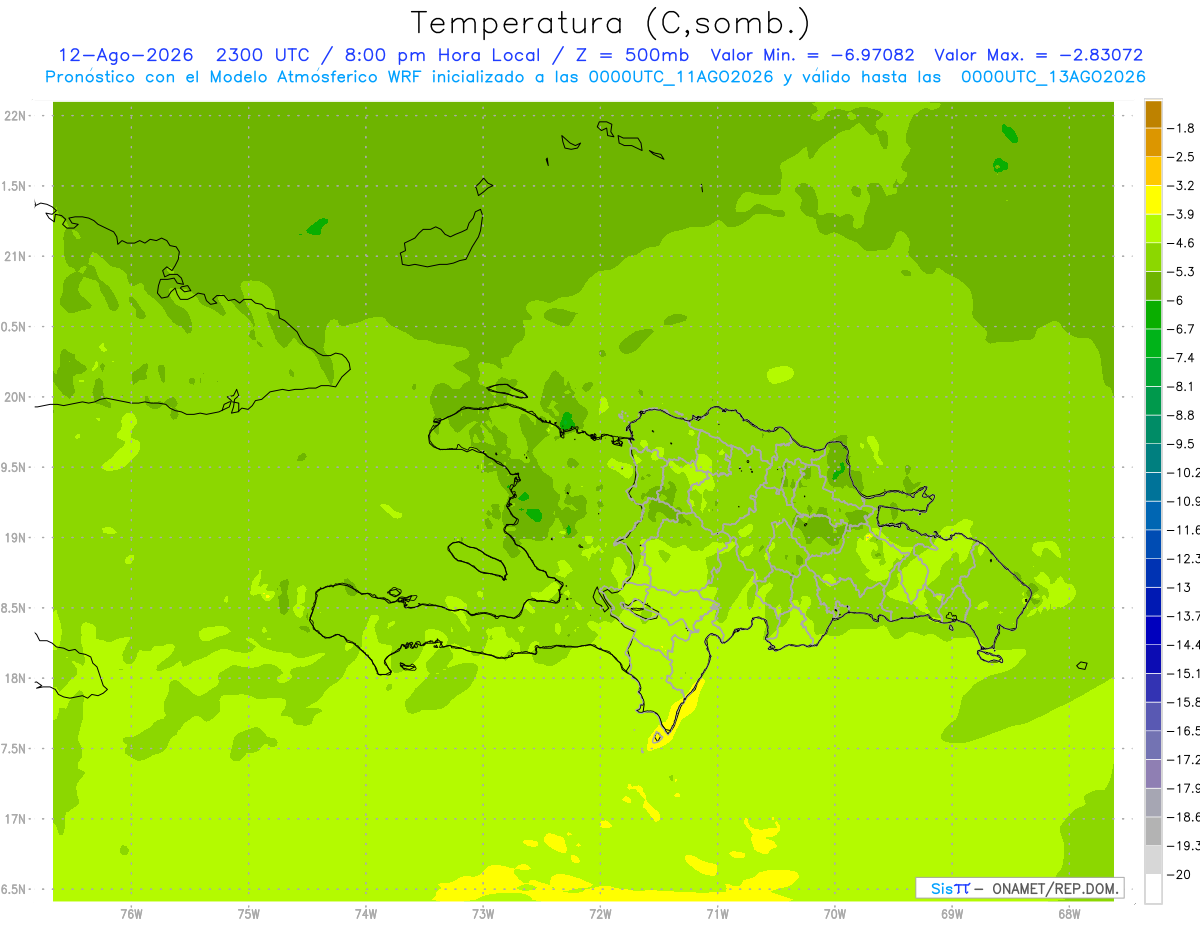
Task: Click the '76W' longitude label
Action: [x=131, y=914]
